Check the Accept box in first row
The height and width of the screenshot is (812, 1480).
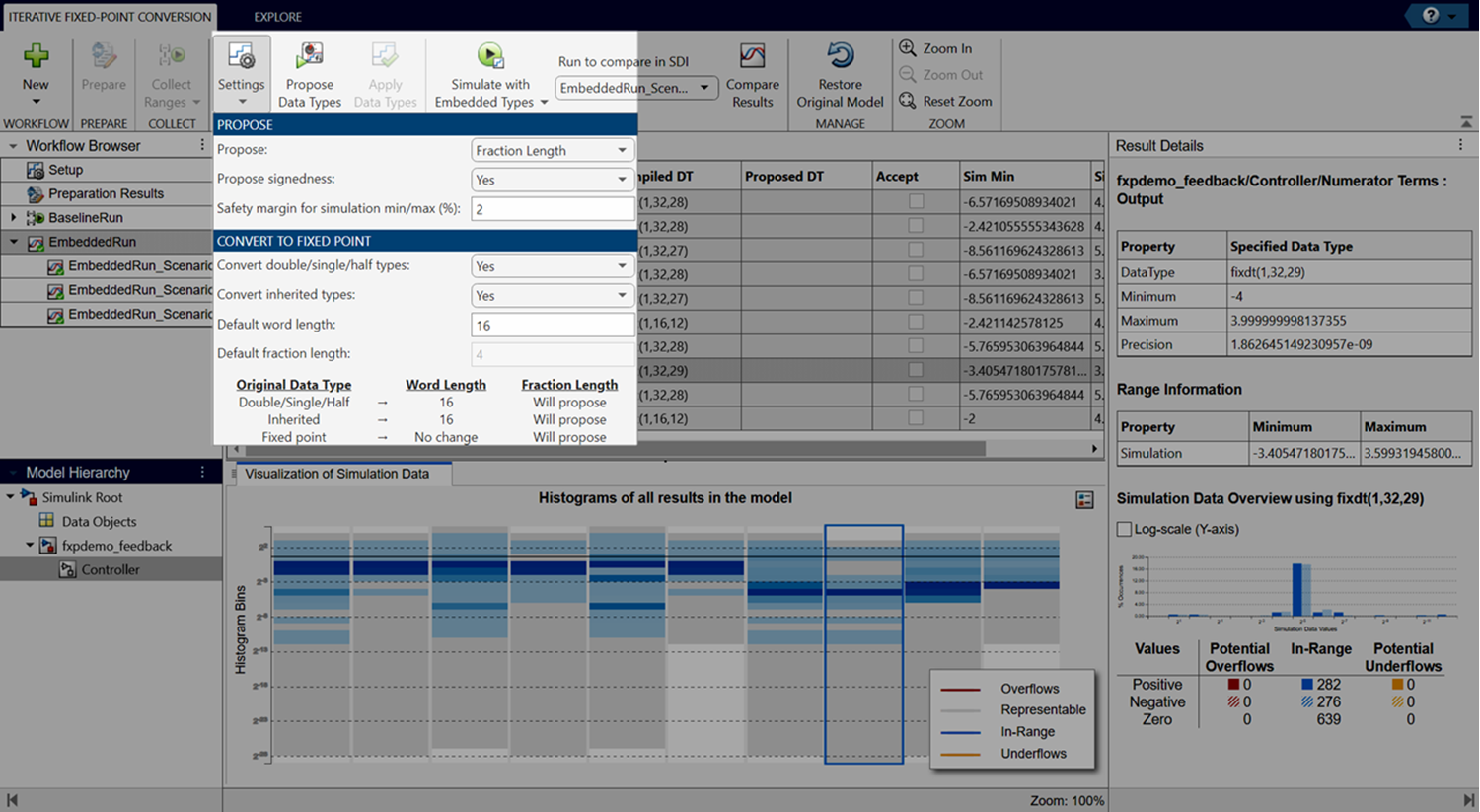tap(916, 201)
